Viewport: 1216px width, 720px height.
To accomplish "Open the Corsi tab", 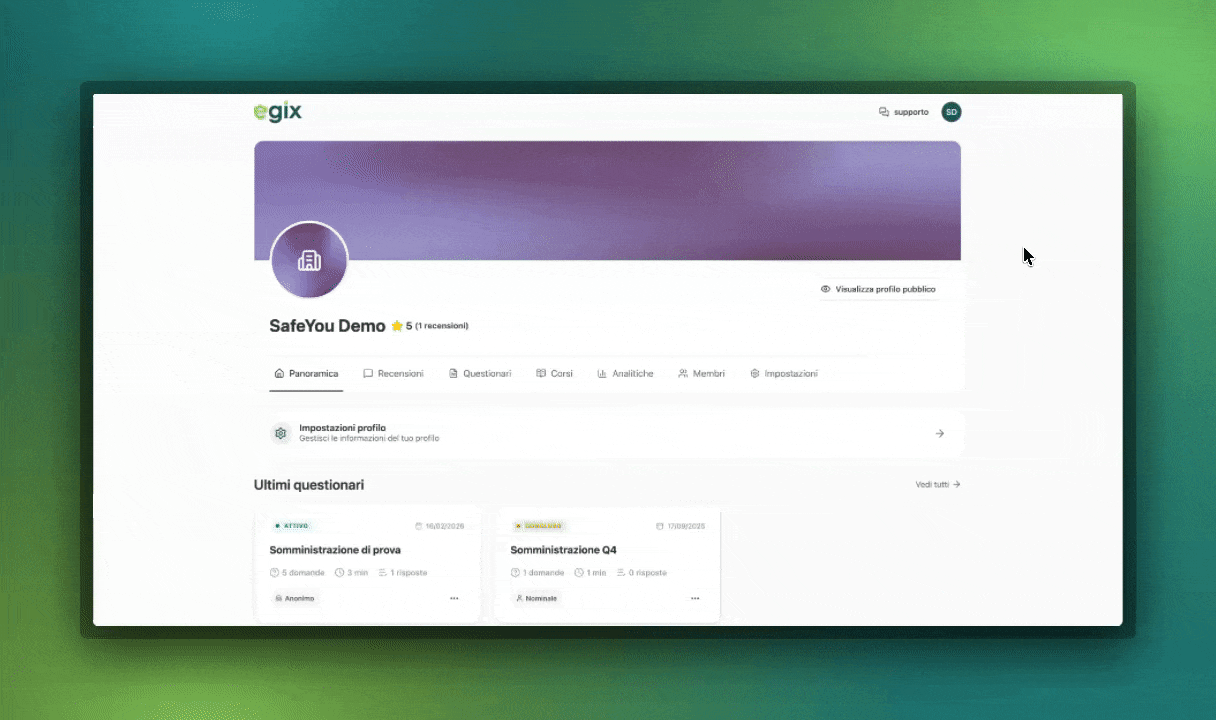I will [x=554, y=374].
